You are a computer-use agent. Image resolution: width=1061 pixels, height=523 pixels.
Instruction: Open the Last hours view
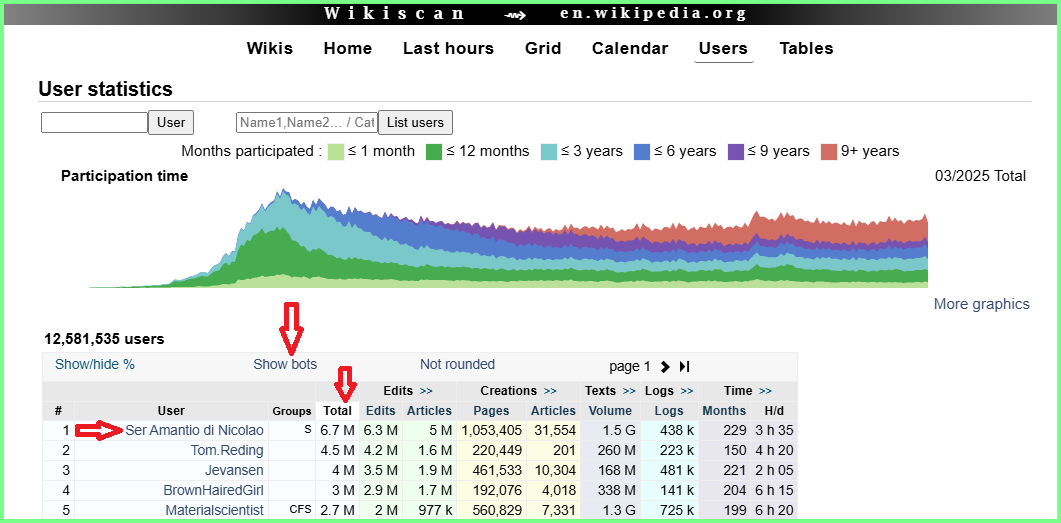click(449, 49)
